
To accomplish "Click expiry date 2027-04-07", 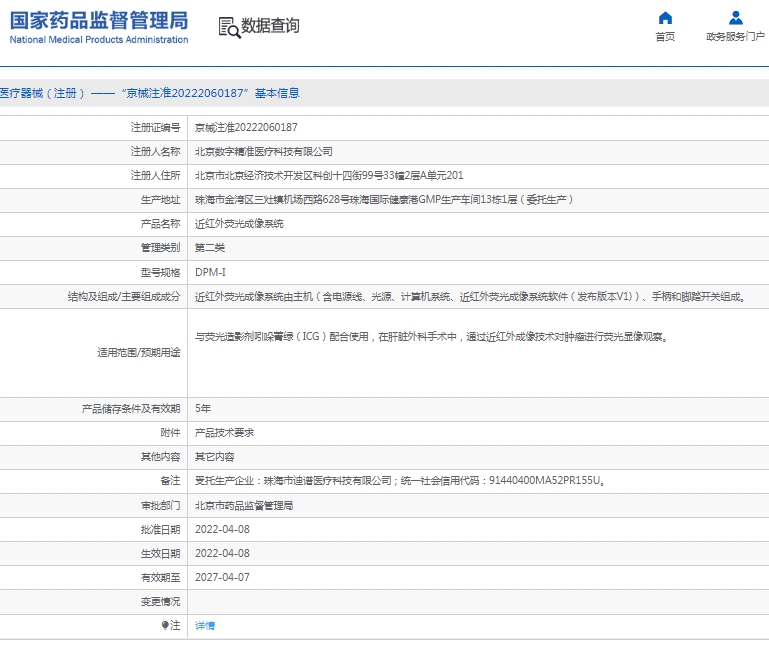I will click(x=222, y=577).
